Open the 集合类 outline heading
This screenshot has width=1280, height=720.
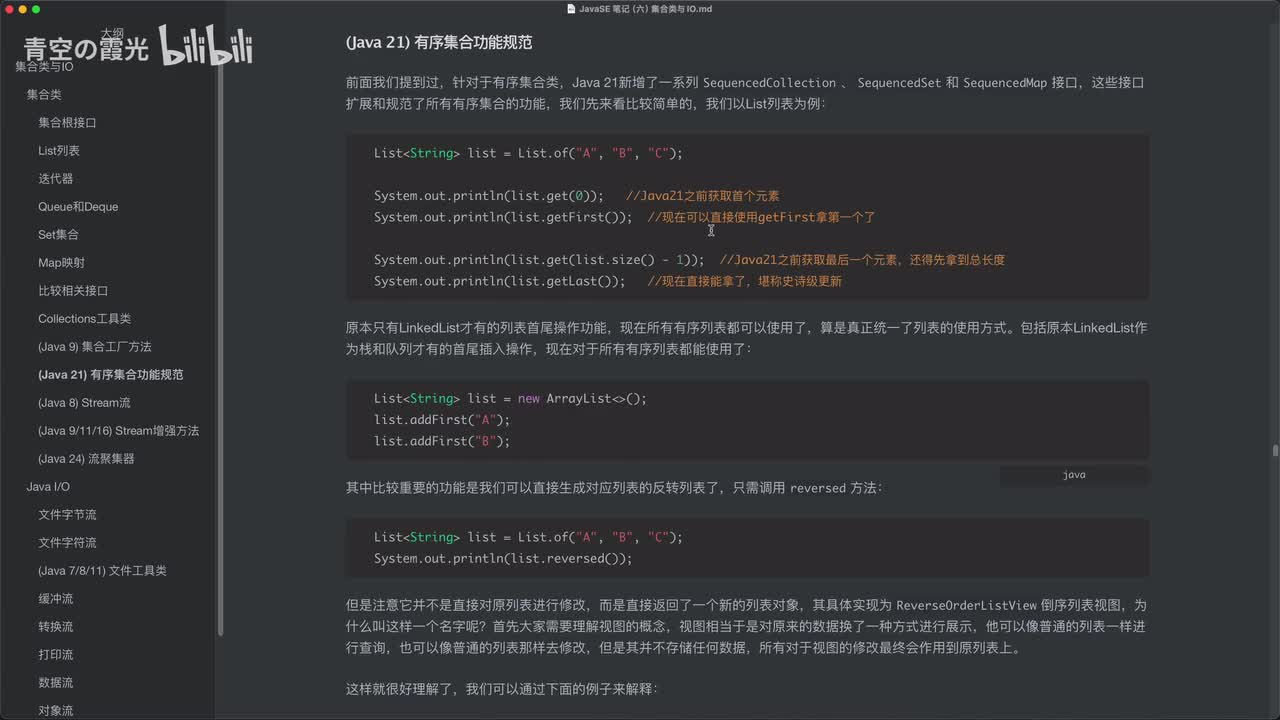pos(44,94)
